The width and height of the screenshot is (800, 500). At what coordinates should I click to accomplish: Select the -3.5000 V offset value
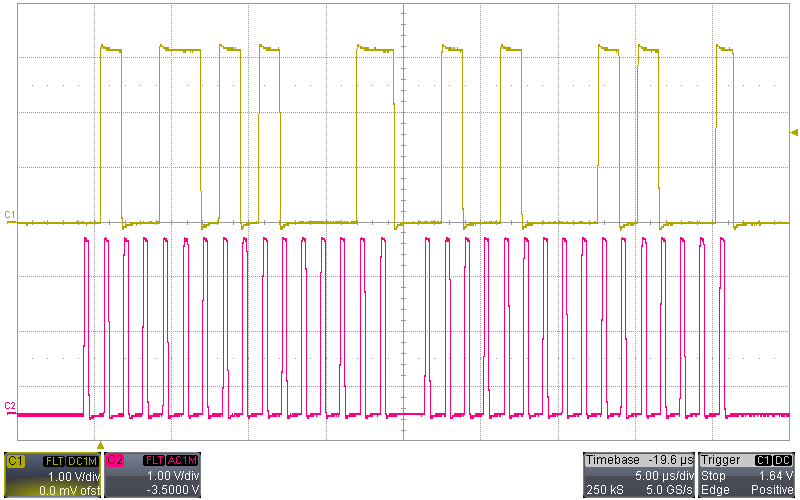[173, 490]
